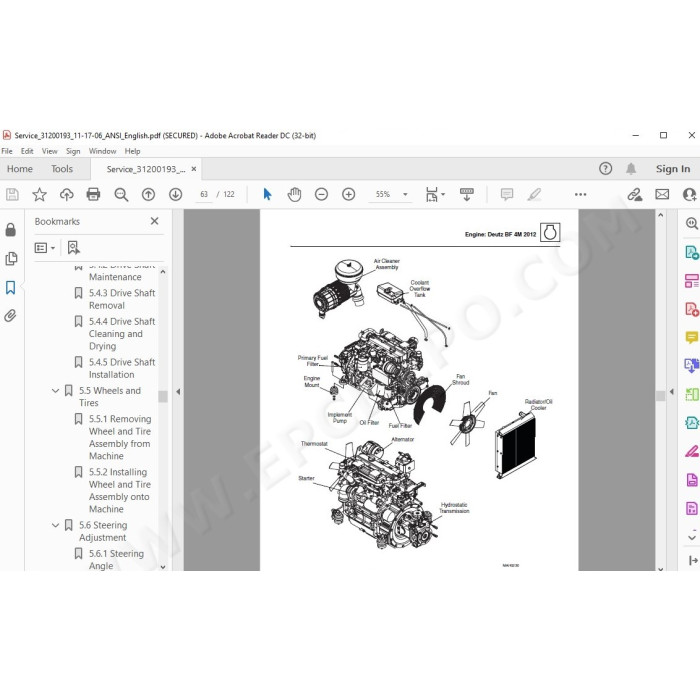Image resolution: width=700 pixels, height=700 pixels.
Task: Open the yellow Comment tool in right pane
Action: [x=692, y=337]
